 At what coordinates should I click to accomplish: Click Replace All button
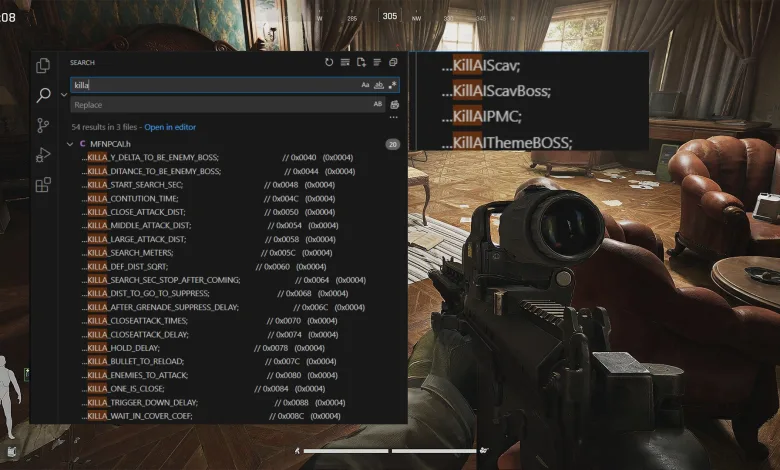pos(394,105)
